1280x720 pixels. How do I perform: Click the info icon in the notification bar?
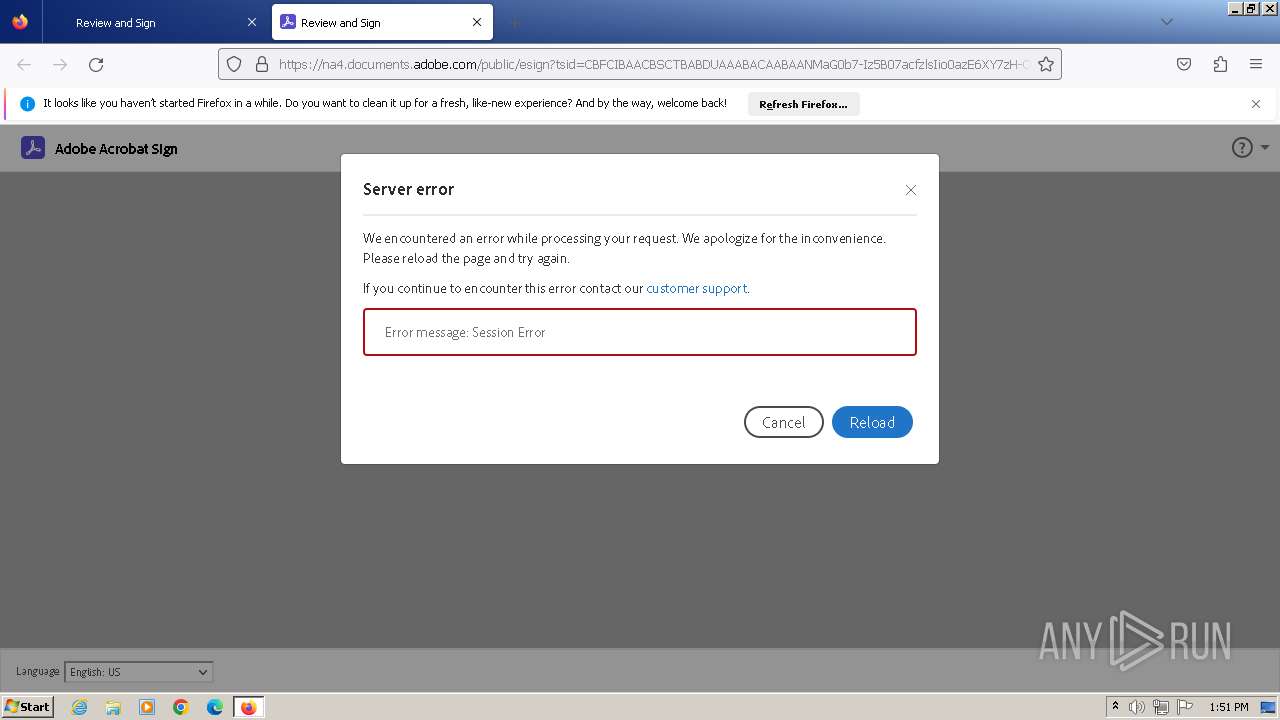[x=27, y=104]
